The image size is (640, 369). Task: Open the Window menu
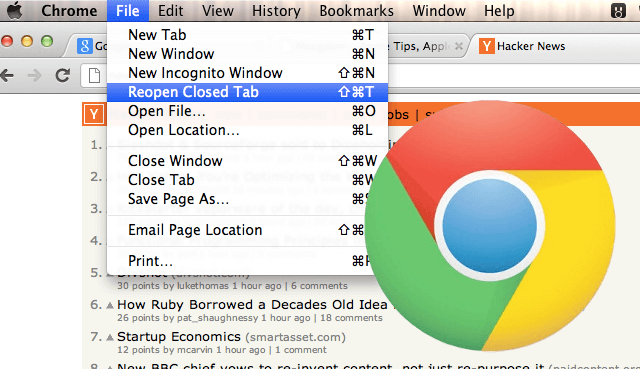click(439, 11)
